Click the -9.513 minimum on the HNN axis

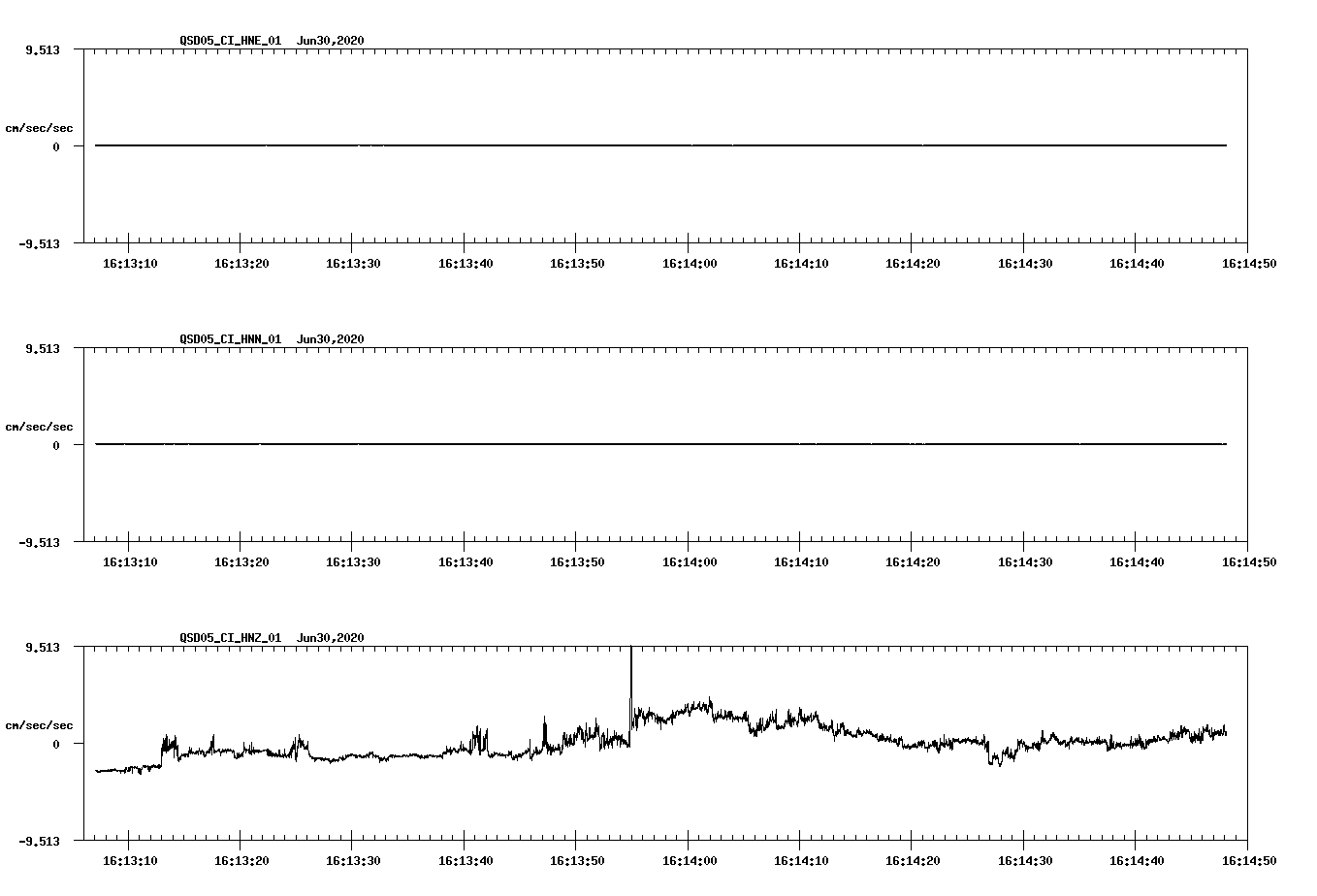coord(39,542)
